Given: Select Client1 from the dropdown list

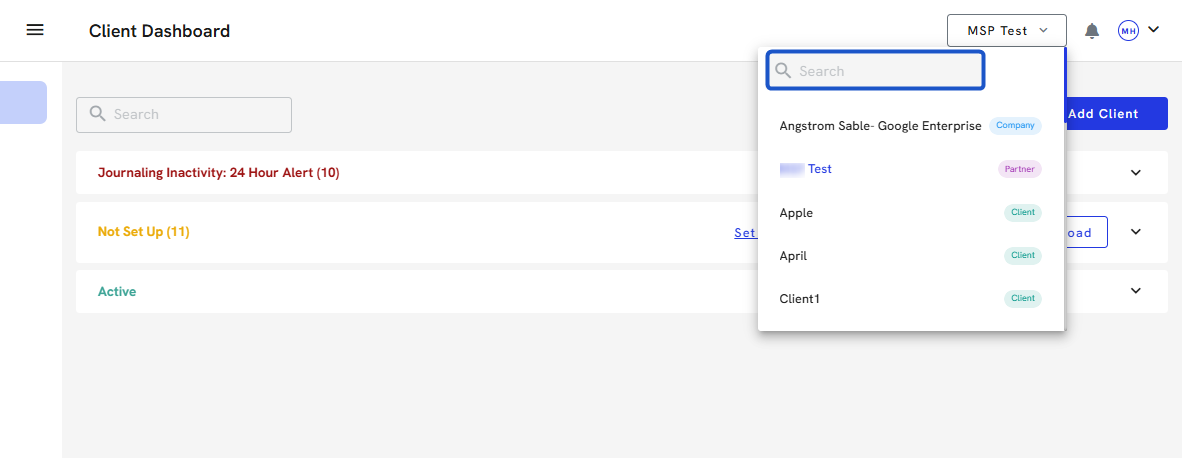Looking at the screenshot, I should 799,299.
